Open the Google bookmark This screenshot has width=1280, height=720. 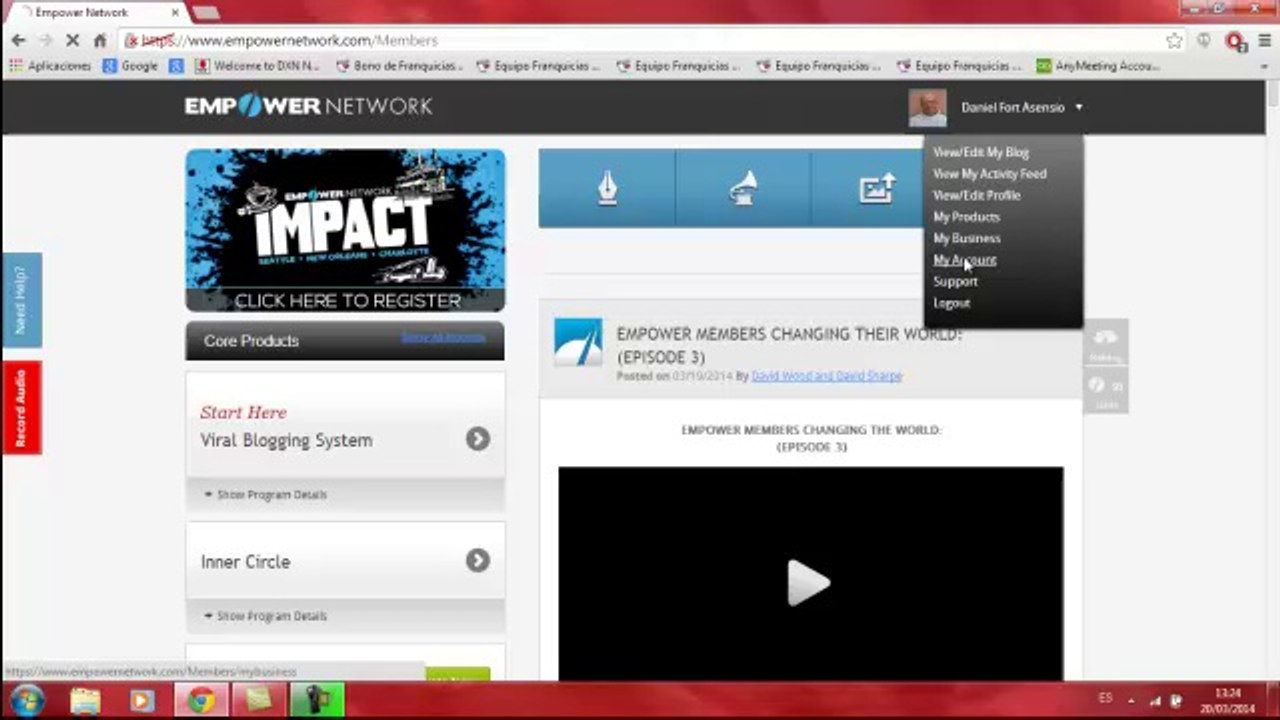(130, 66)
